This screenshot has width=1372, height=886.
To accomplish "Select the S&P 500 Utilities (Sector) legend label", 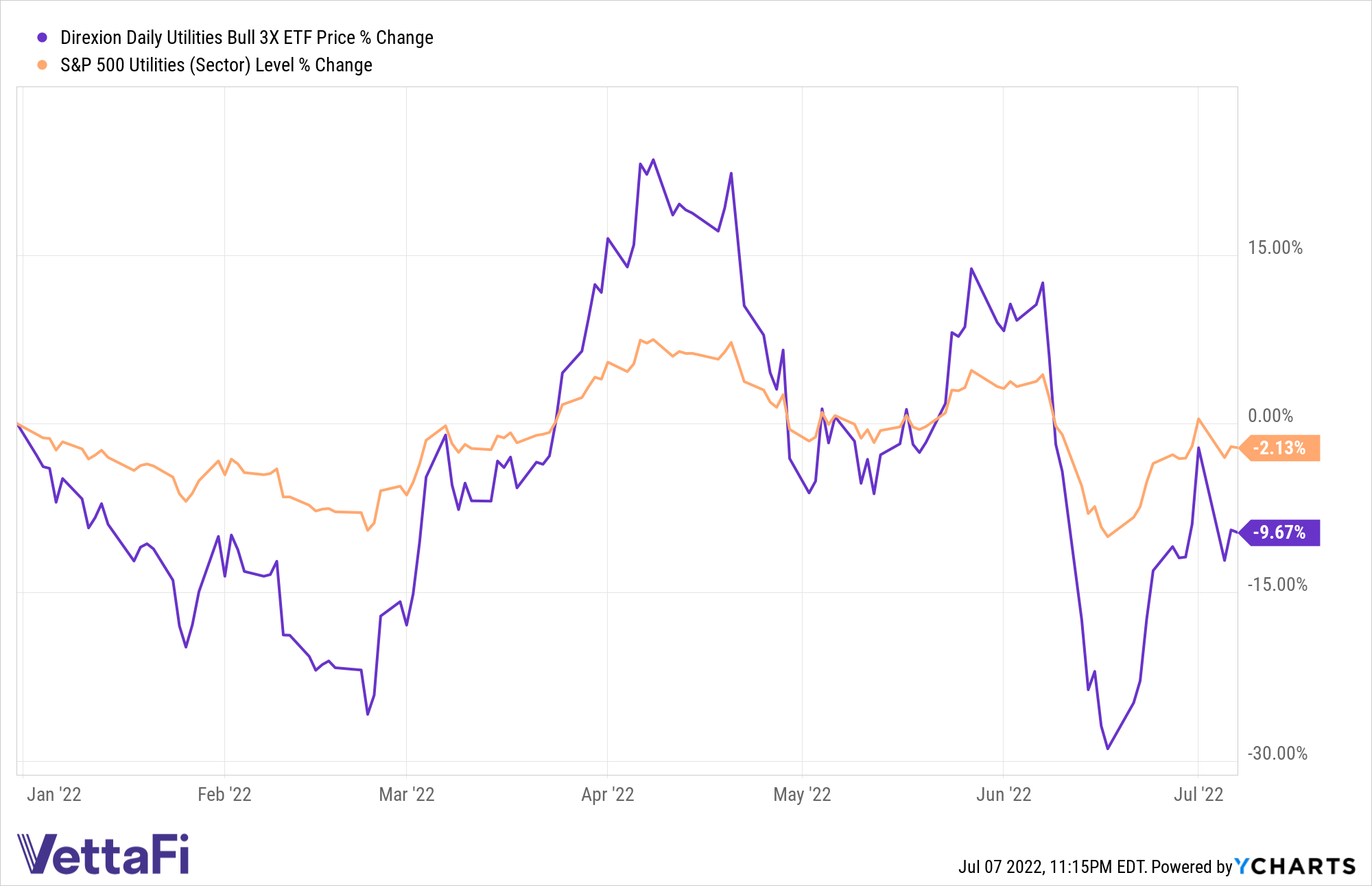I will coord(216,65).
